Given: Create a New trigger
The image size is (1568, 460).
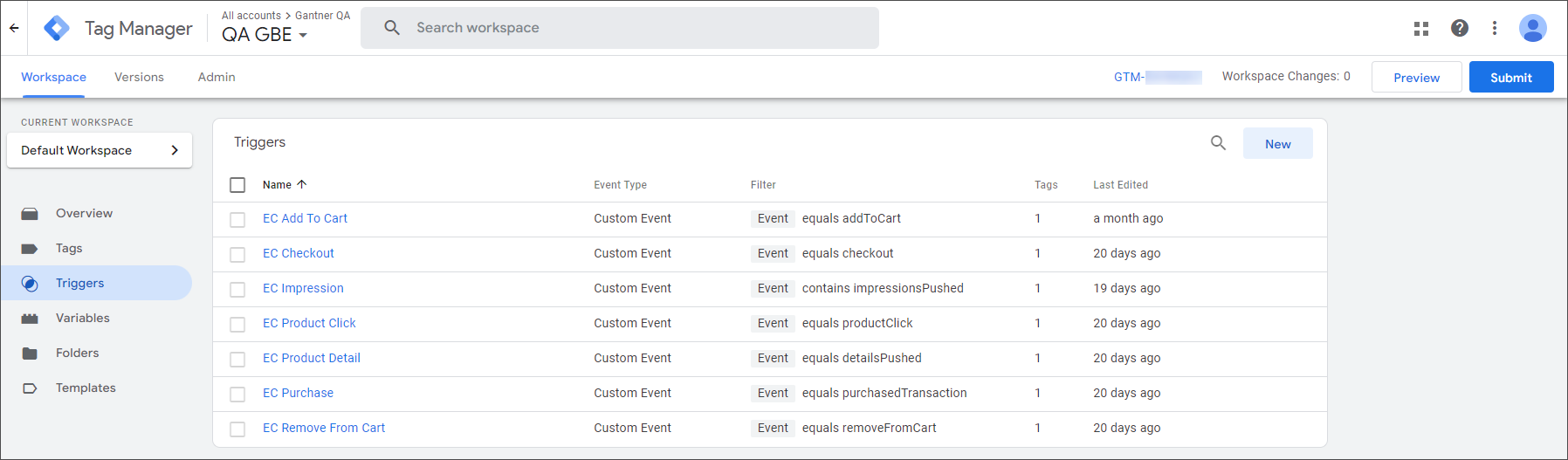Looking at the screenshot, I should click(1277, 144).
